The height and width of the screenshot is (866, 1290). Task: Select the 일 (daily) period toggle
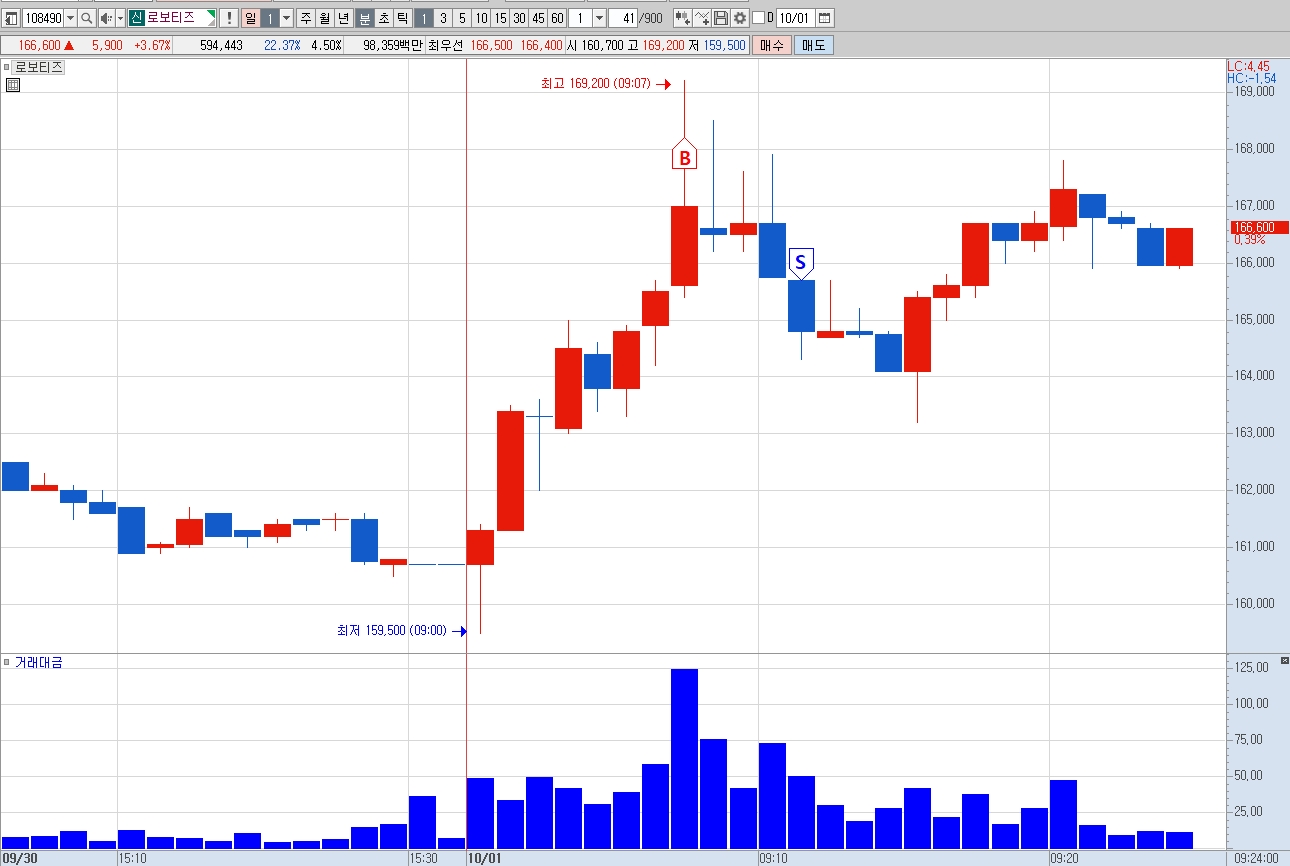pos(250,18)
